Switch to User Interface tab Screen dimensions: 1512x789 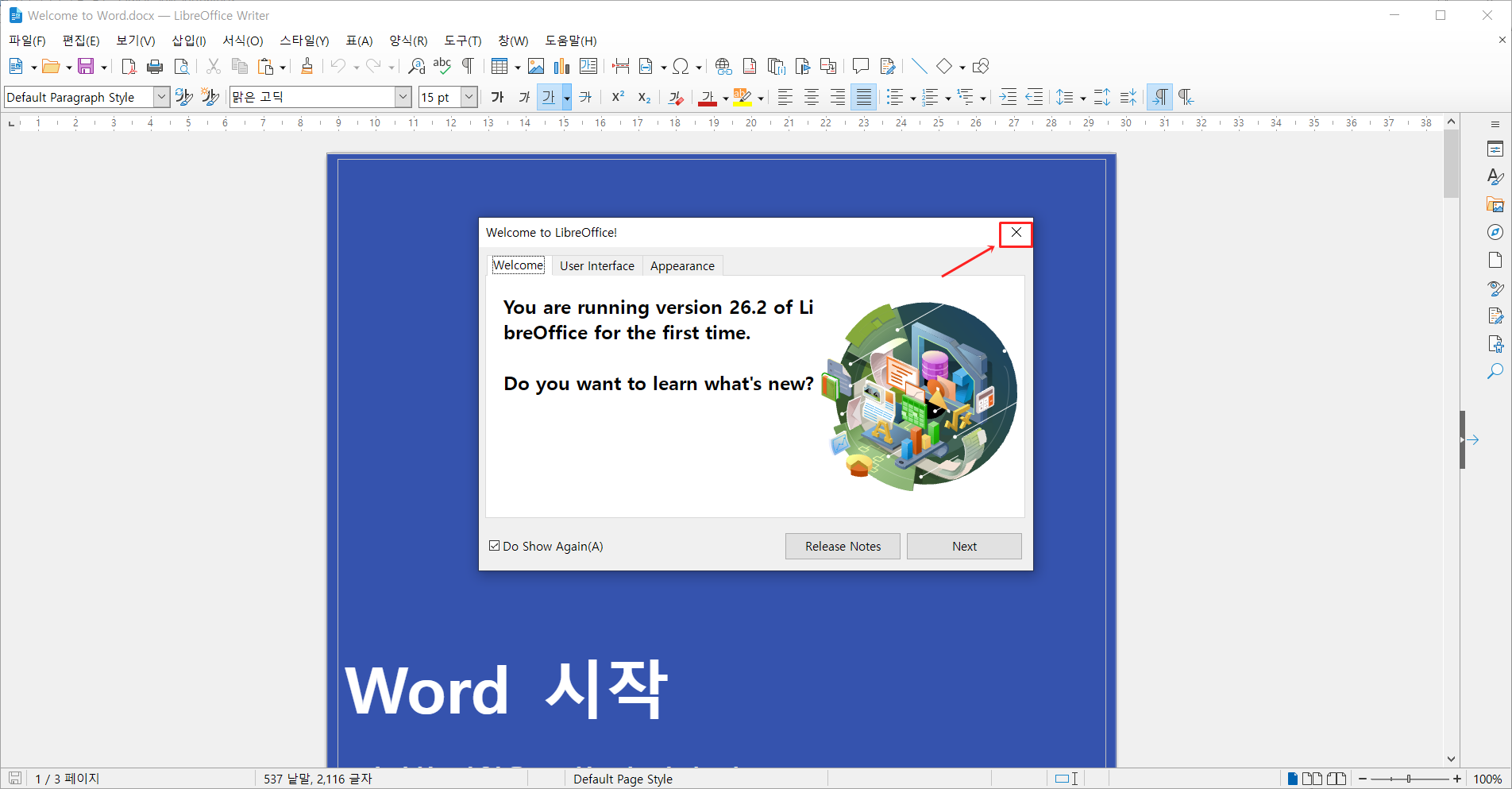597,265
